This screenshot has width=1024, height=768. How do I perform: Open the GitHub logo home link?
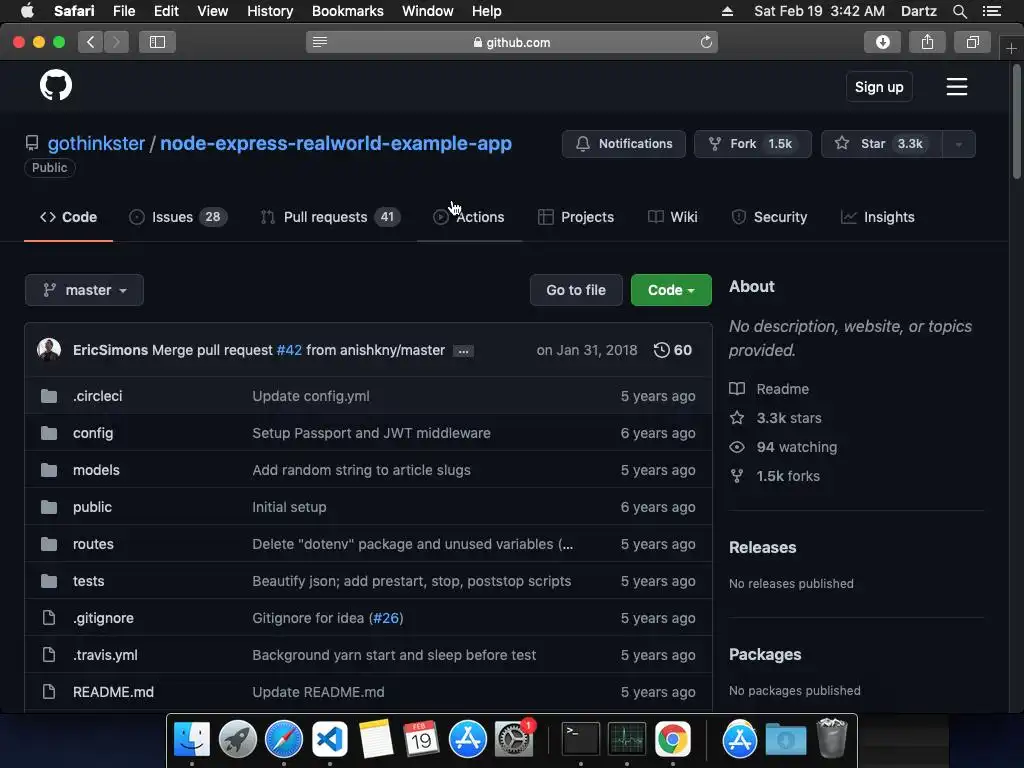tap(56, 86)
